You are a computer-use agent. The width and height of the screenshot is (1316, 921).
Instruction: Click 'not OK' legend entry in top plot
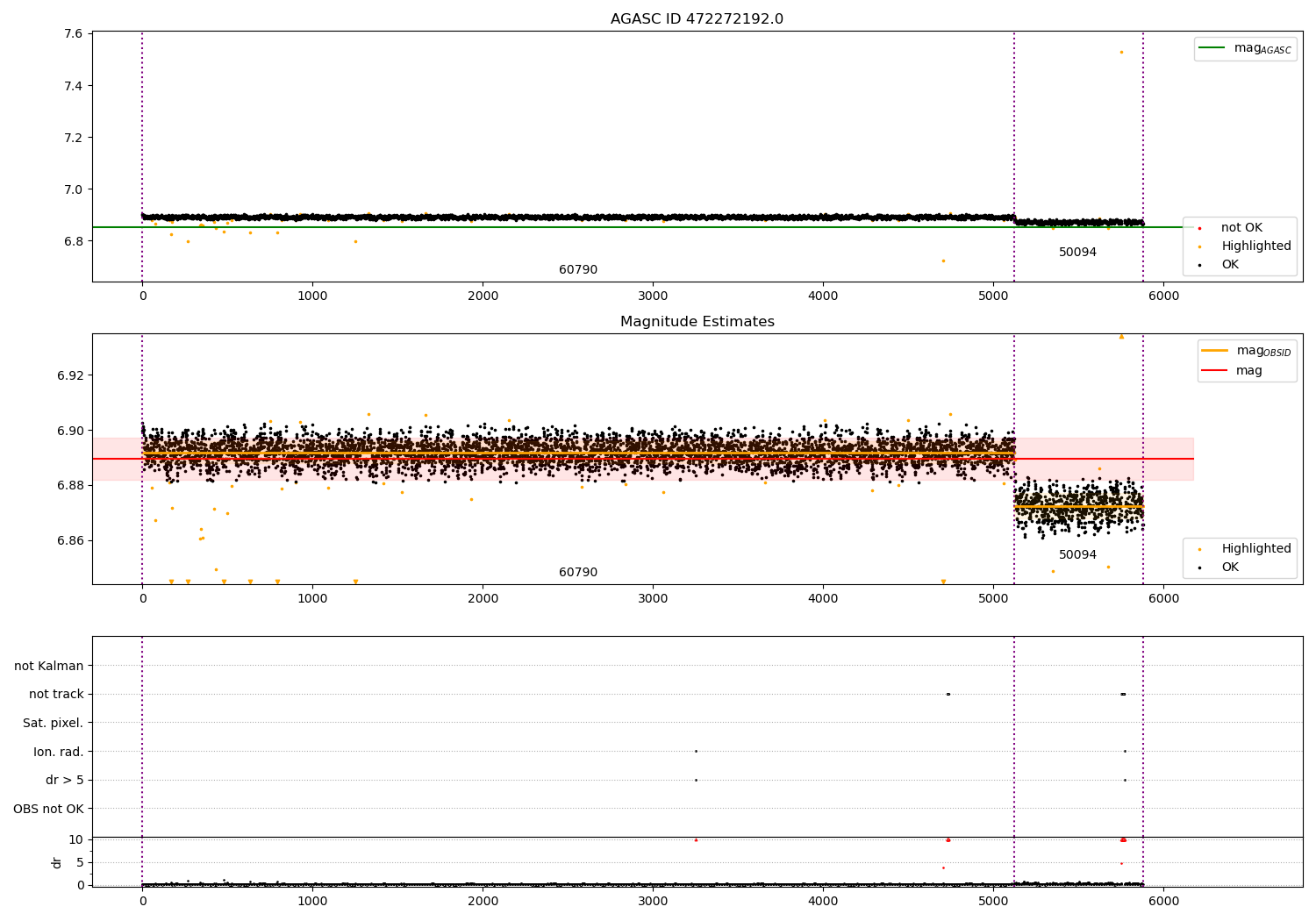click(1241, 228)
